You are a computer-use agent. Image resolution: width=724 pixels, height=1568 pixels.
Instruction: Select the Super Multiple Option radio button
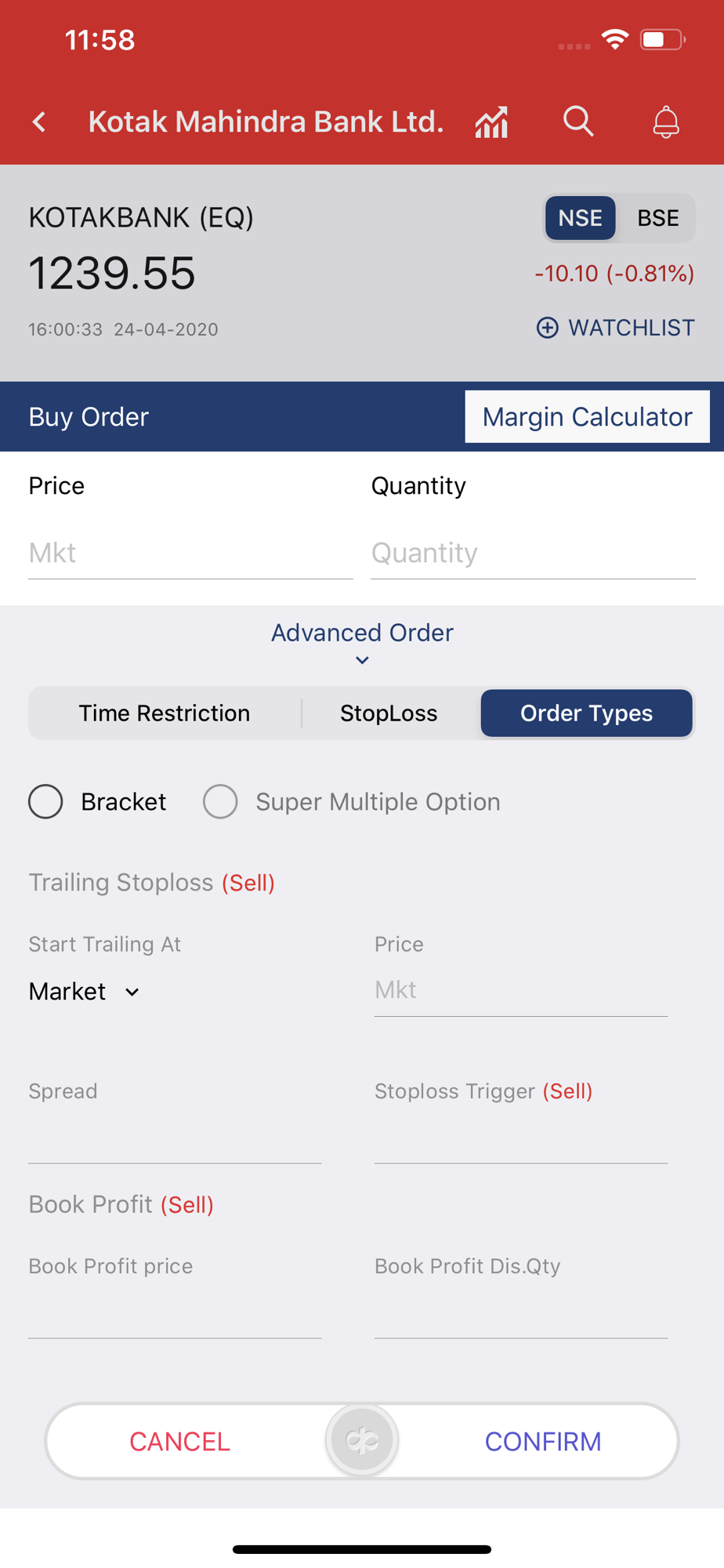pyautogui.click(x=220, y=801)
